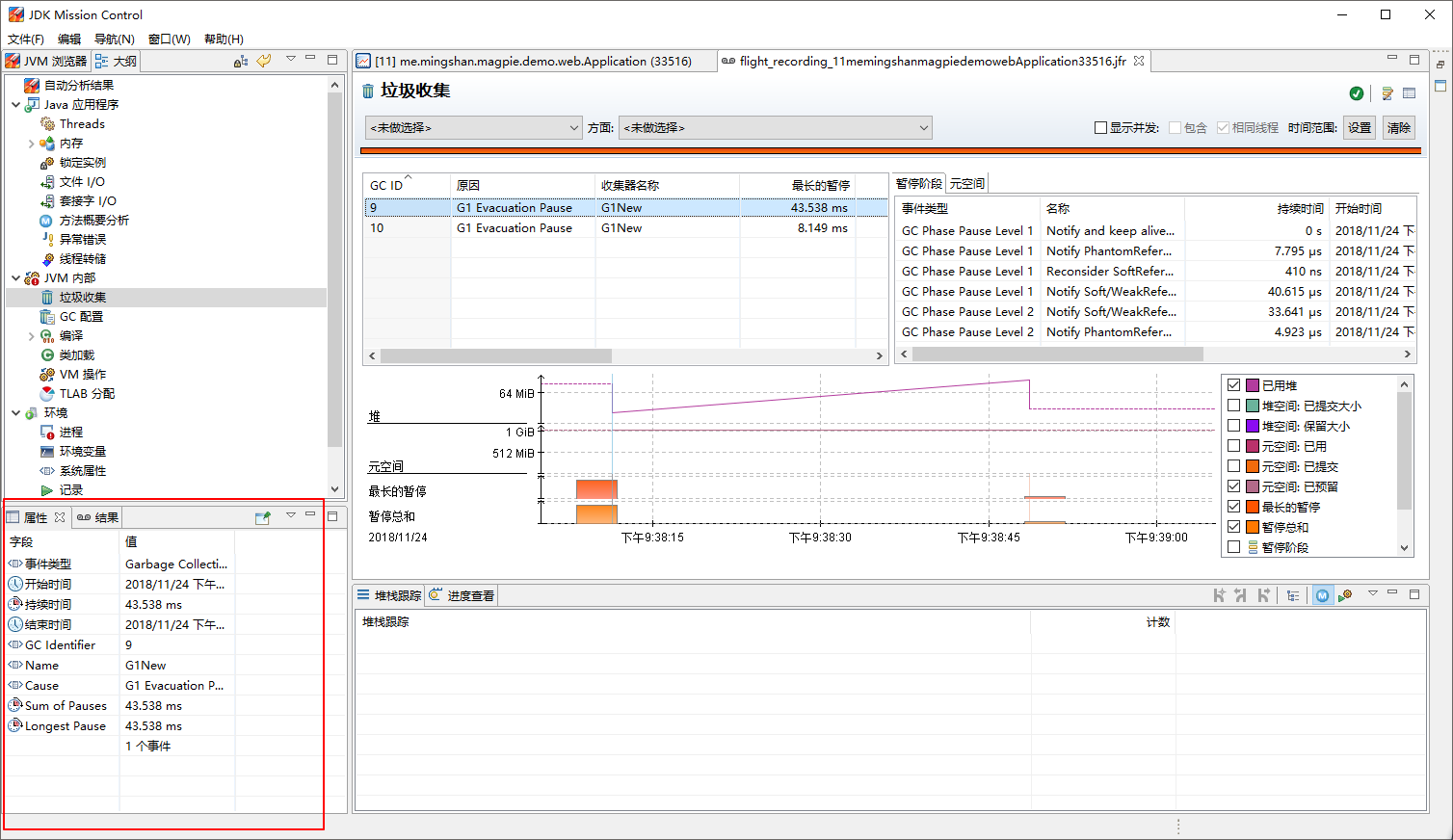The image size is (1453, 840).
Task: Click the 暂停总和 orange color swatch
Action: coord(1253,526)
